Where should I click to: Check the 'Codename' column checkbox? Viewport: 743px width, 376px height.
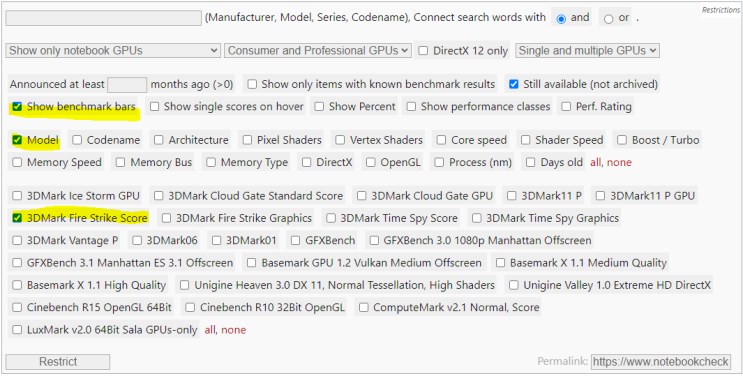click(77, 140)
